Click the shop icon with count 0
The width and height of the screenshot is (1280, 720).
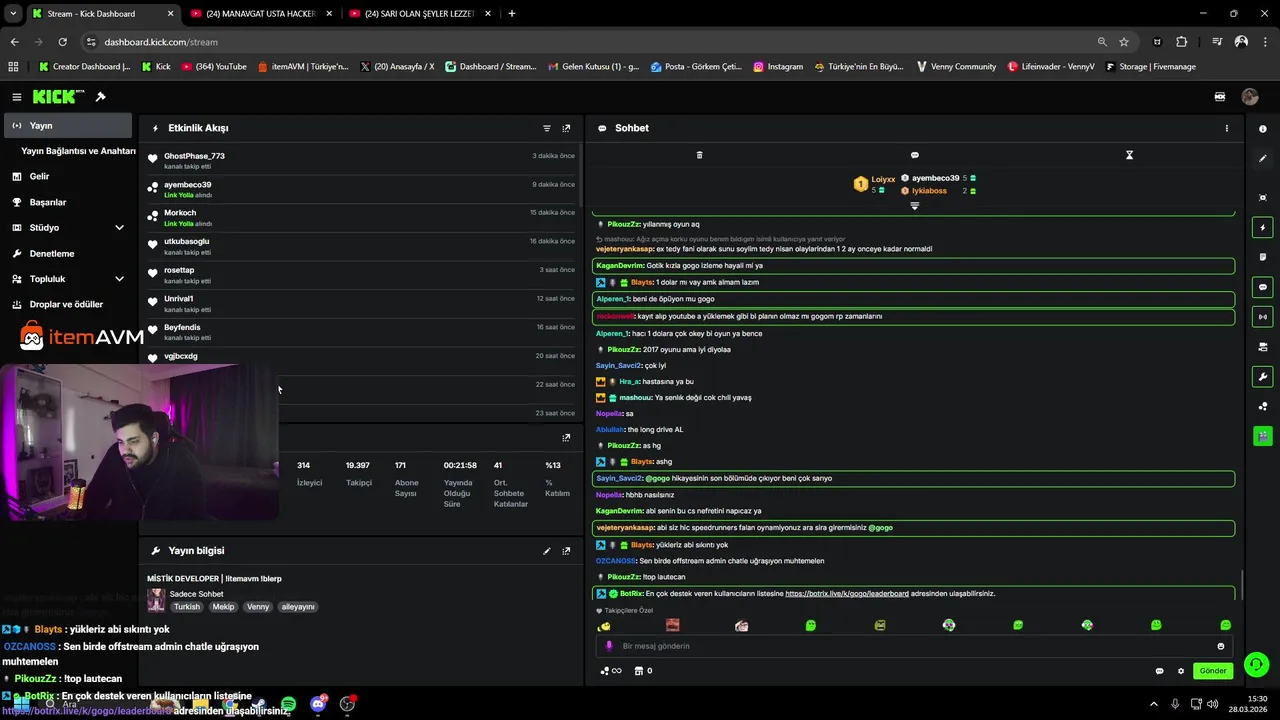[x=643, y=671]
